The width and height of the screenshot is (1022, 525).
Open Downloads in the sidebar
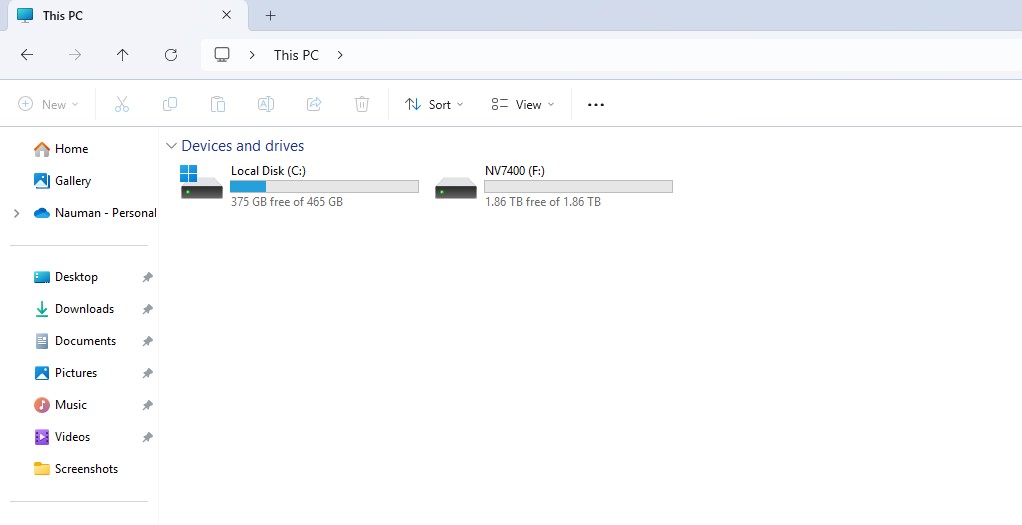pyautogui.click(x=84, y=309)
